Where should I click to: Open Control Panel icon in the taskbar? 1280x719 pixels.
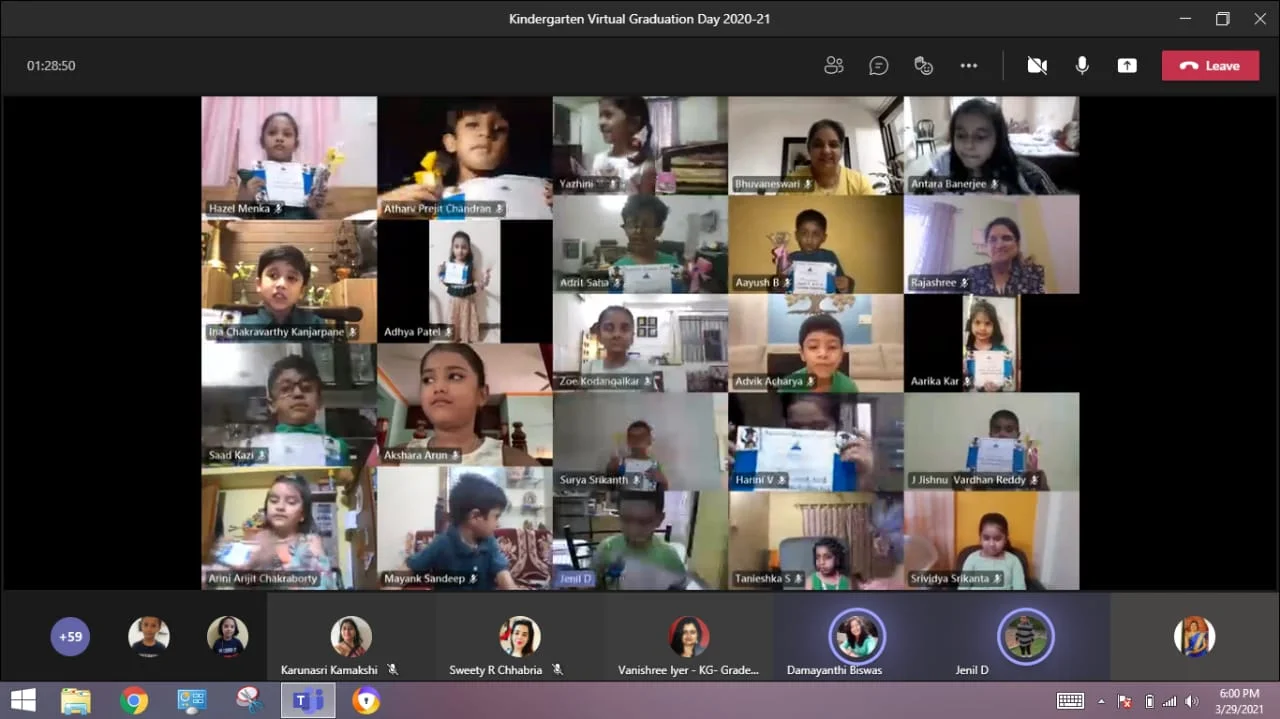[x=192, y=700]
